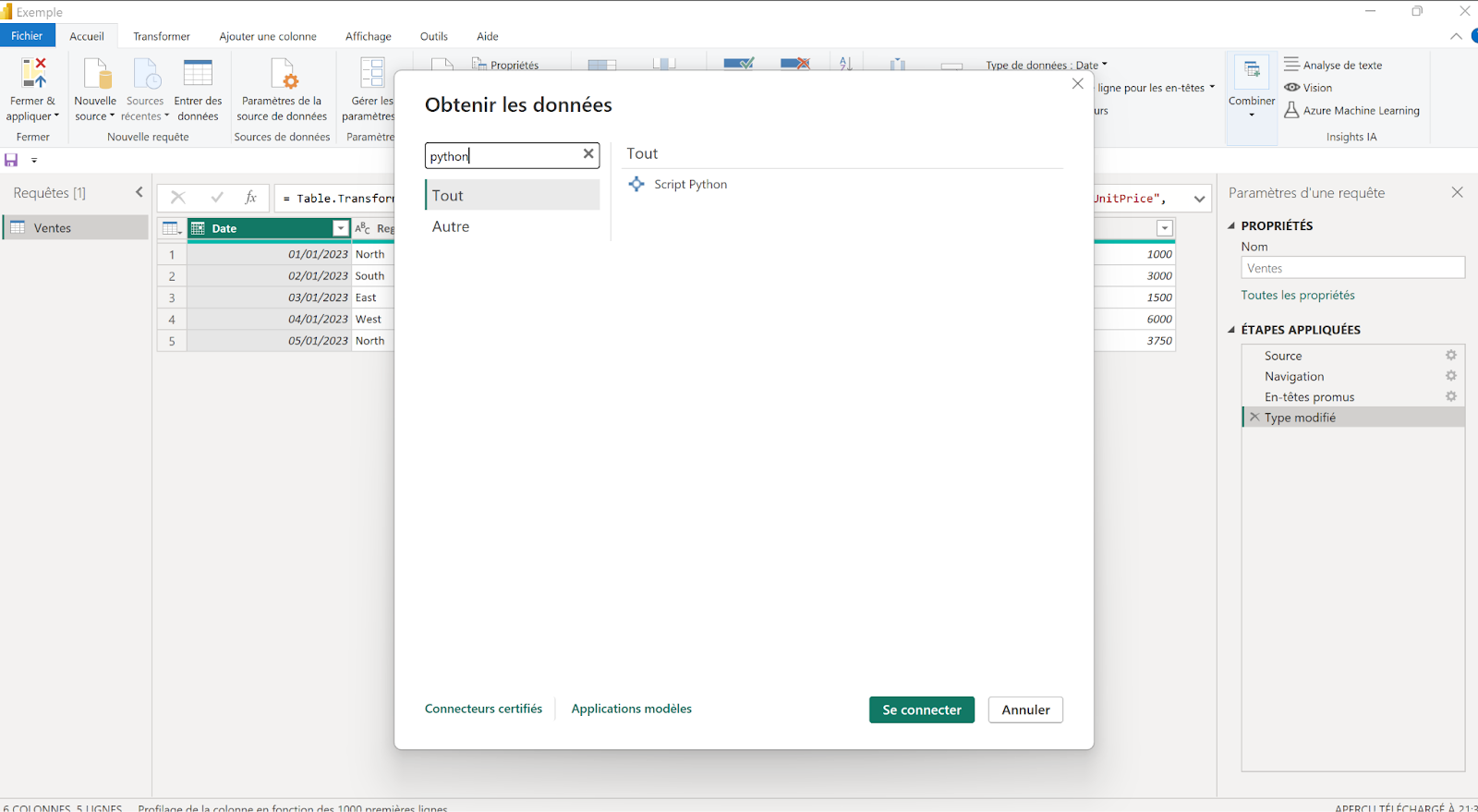The image size is (1478, 812).
Task: Confirm the formula with checkmark
Action: click(217, 198)
